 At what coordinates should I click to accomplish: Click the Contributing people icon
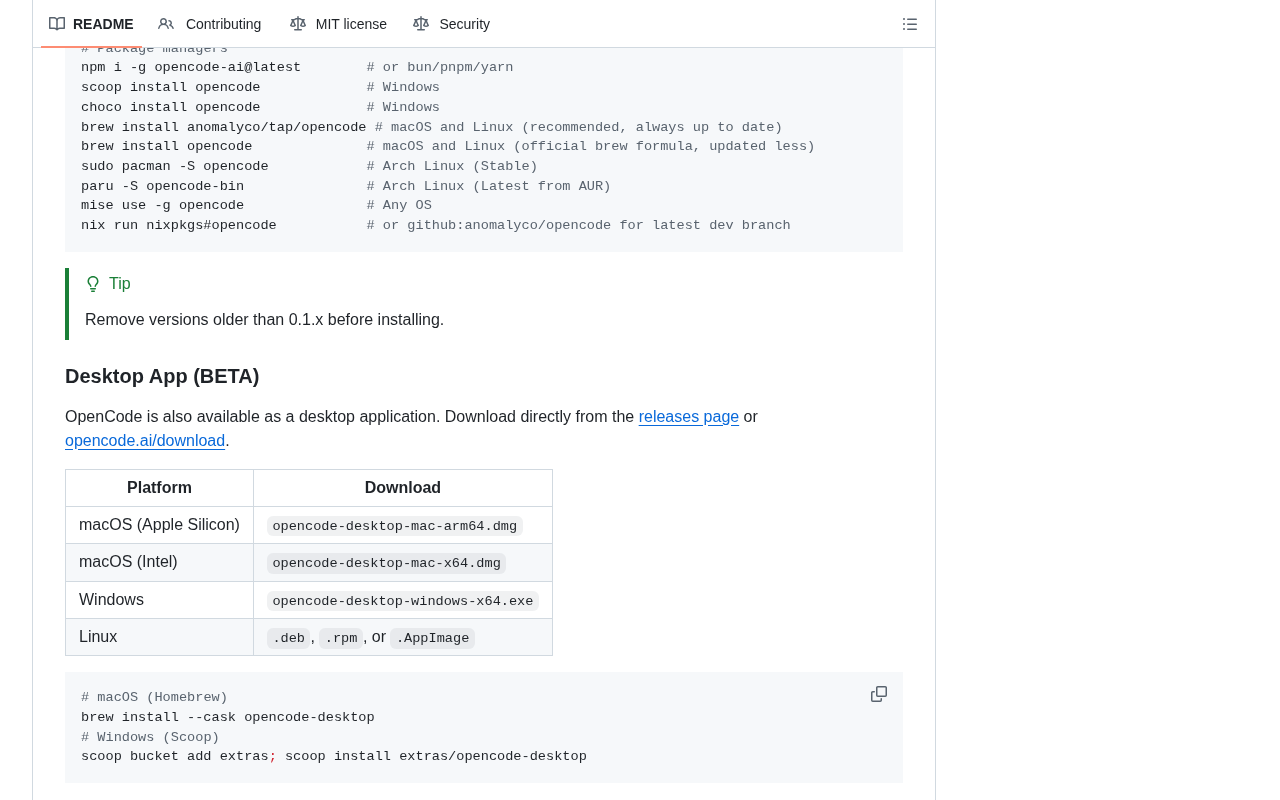click(166, 24)
